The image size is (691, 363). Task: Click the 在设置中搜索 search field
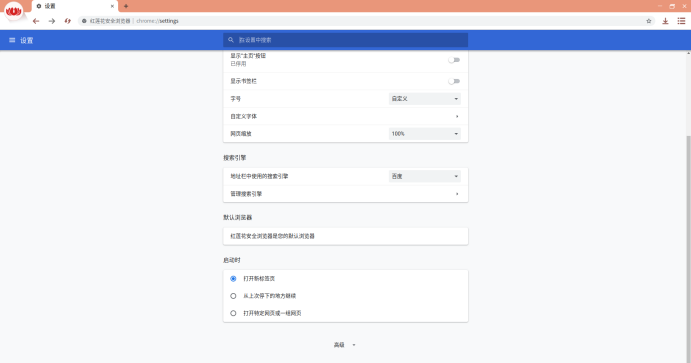coord(346,40)
